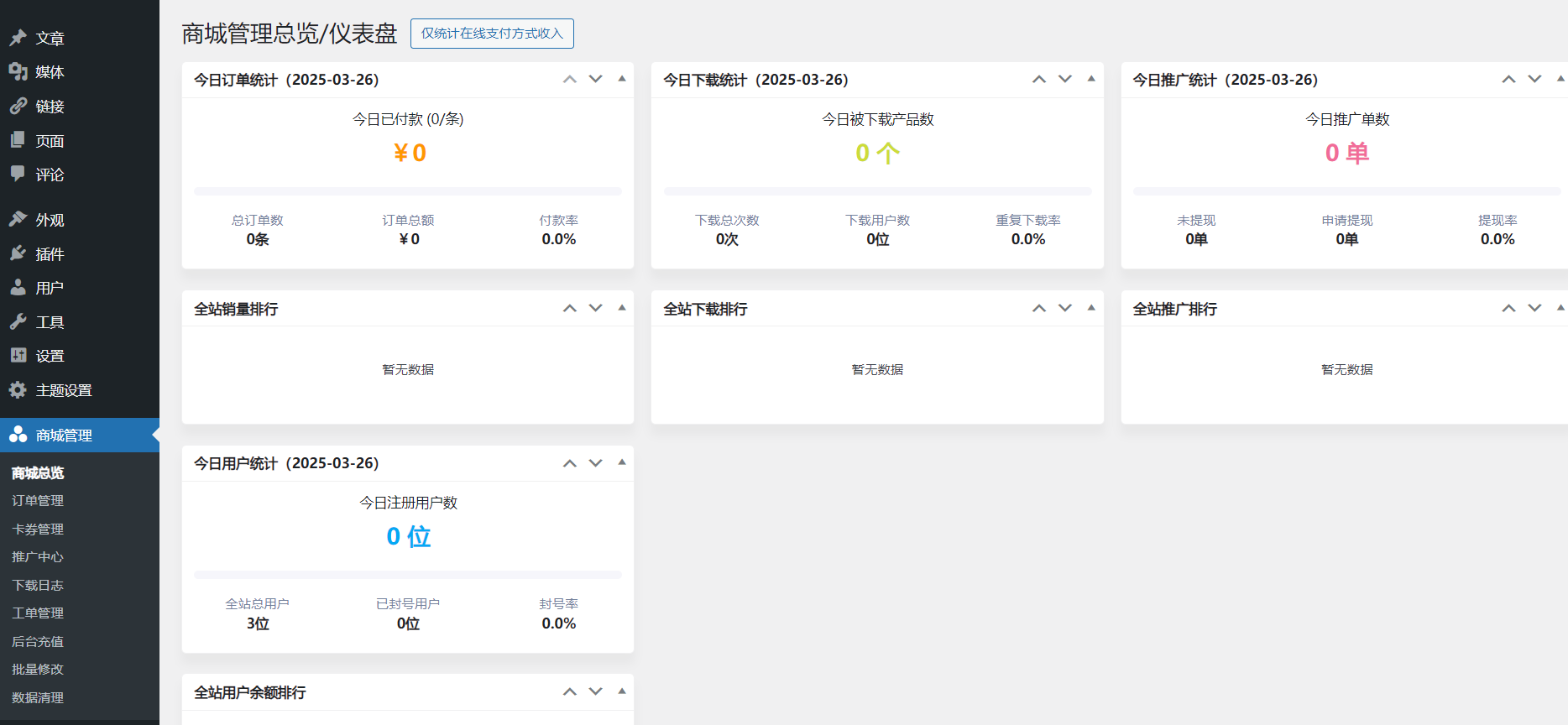
Task: Collapse the 今日下载统计 panel using triangle toggle
Action: (1091, 79)
